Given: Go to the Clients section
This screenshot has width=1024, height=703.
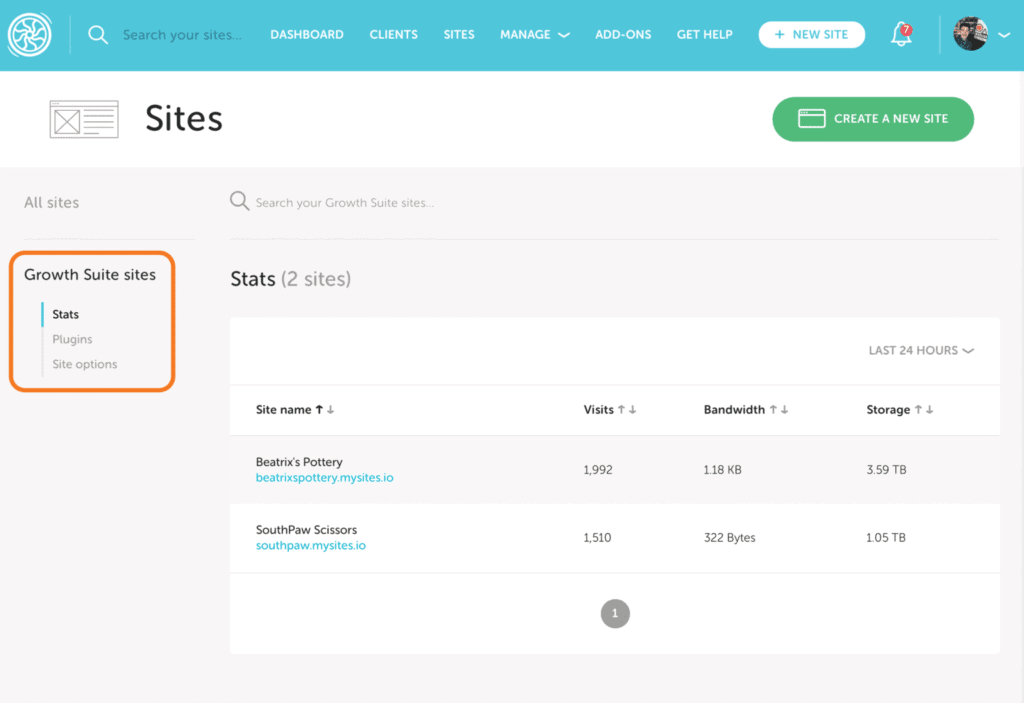Looking at the screenshot, I should click(393, 34).
